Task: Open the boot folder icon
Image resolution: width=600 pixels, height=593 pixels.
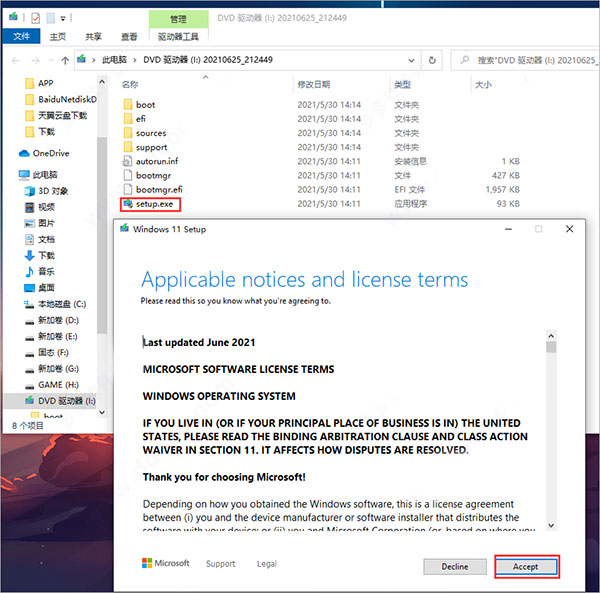Action: pyautogui.click(x=128, y=104)
